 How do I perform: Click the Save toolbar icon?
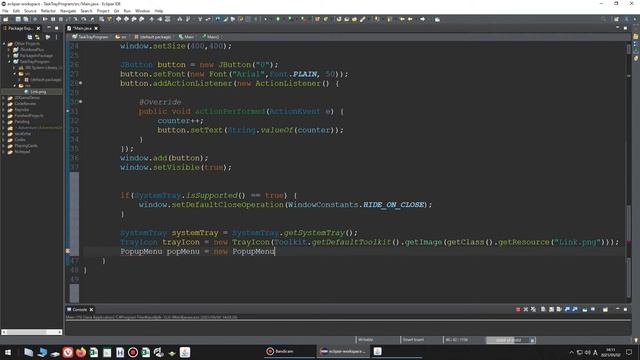coord(18,19)
